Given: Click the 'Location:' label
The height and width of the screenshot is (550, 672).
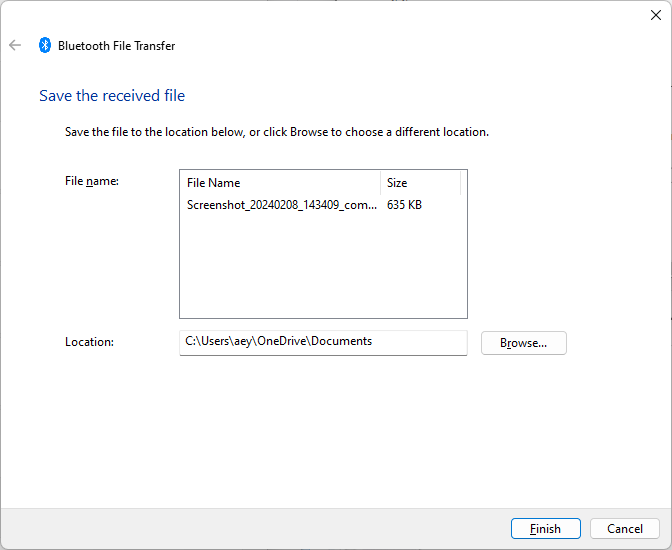Looking at the screenshot, I should [90, 342].
